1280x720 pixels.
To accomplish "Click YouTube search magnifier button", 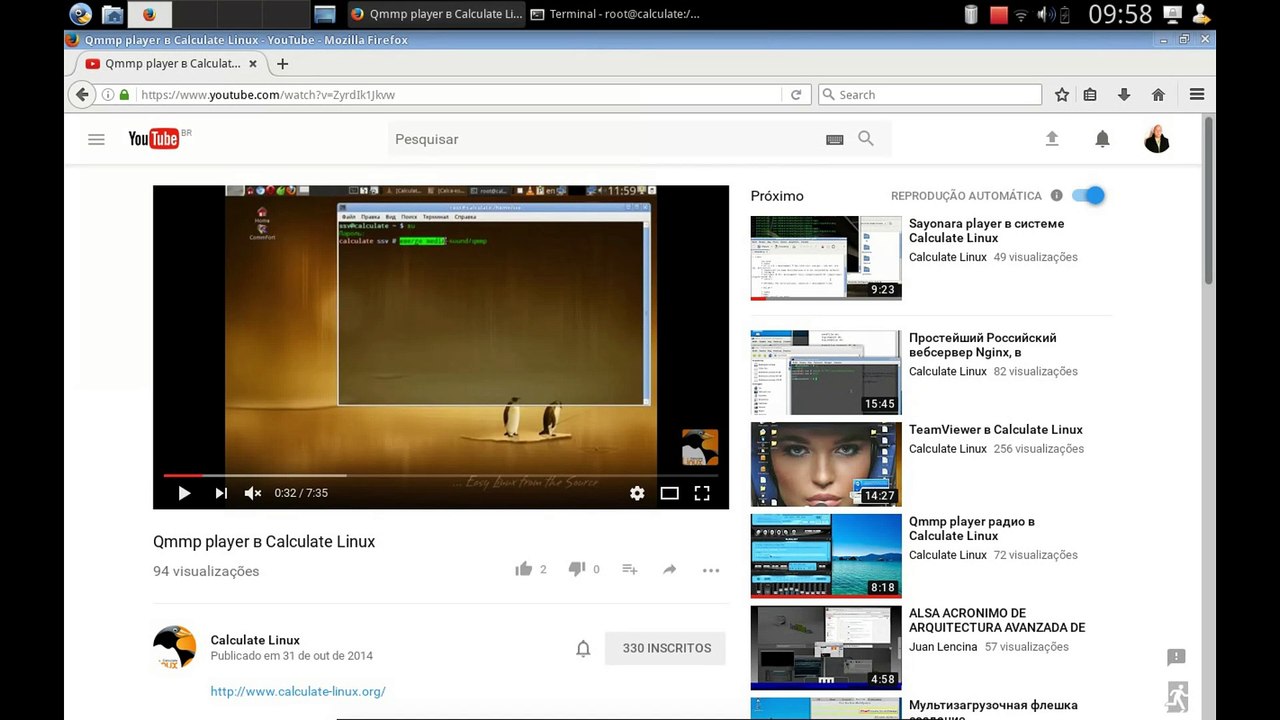I will (866, 139).
